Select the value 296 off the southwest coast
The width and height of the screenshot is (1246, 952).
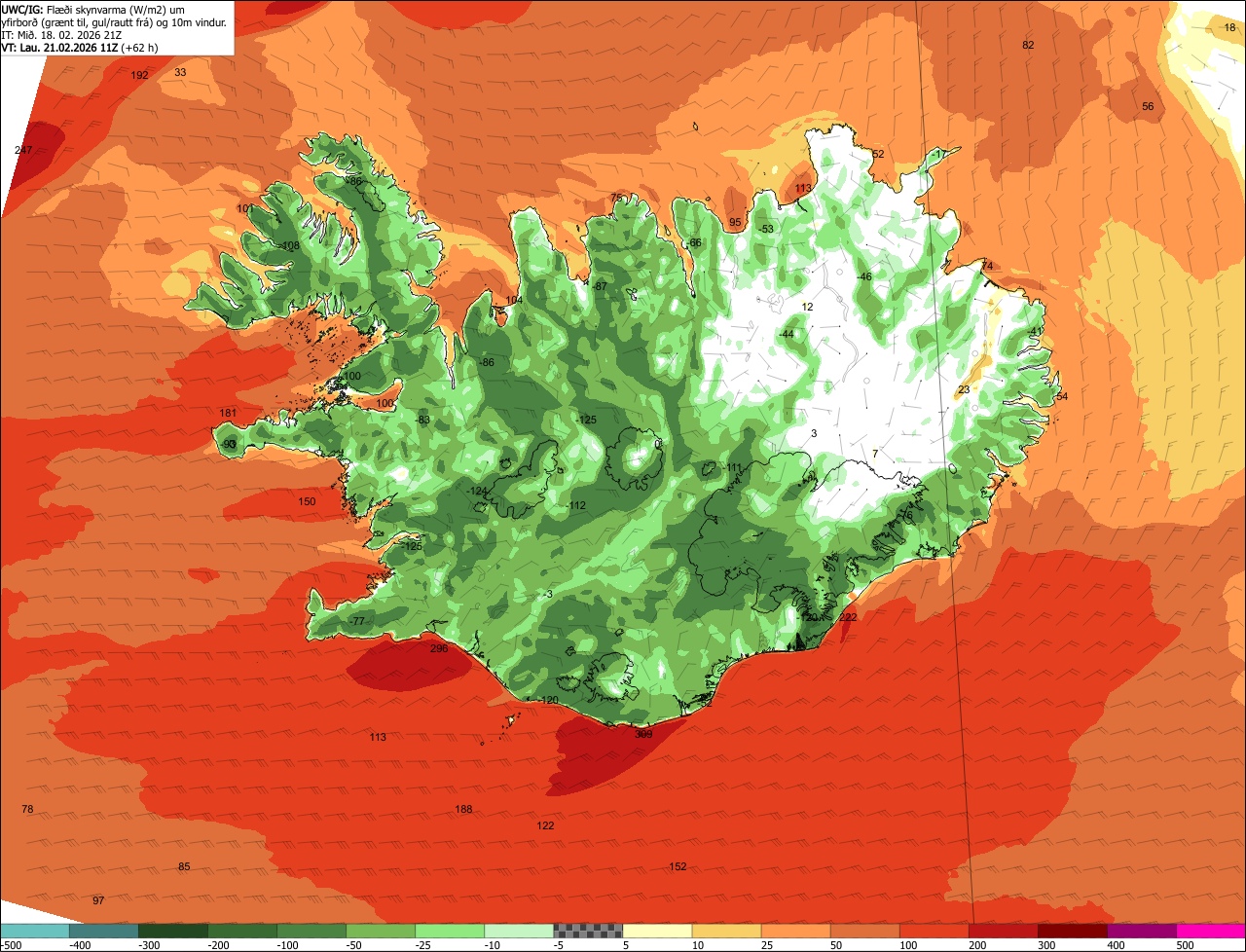(439, 648)
